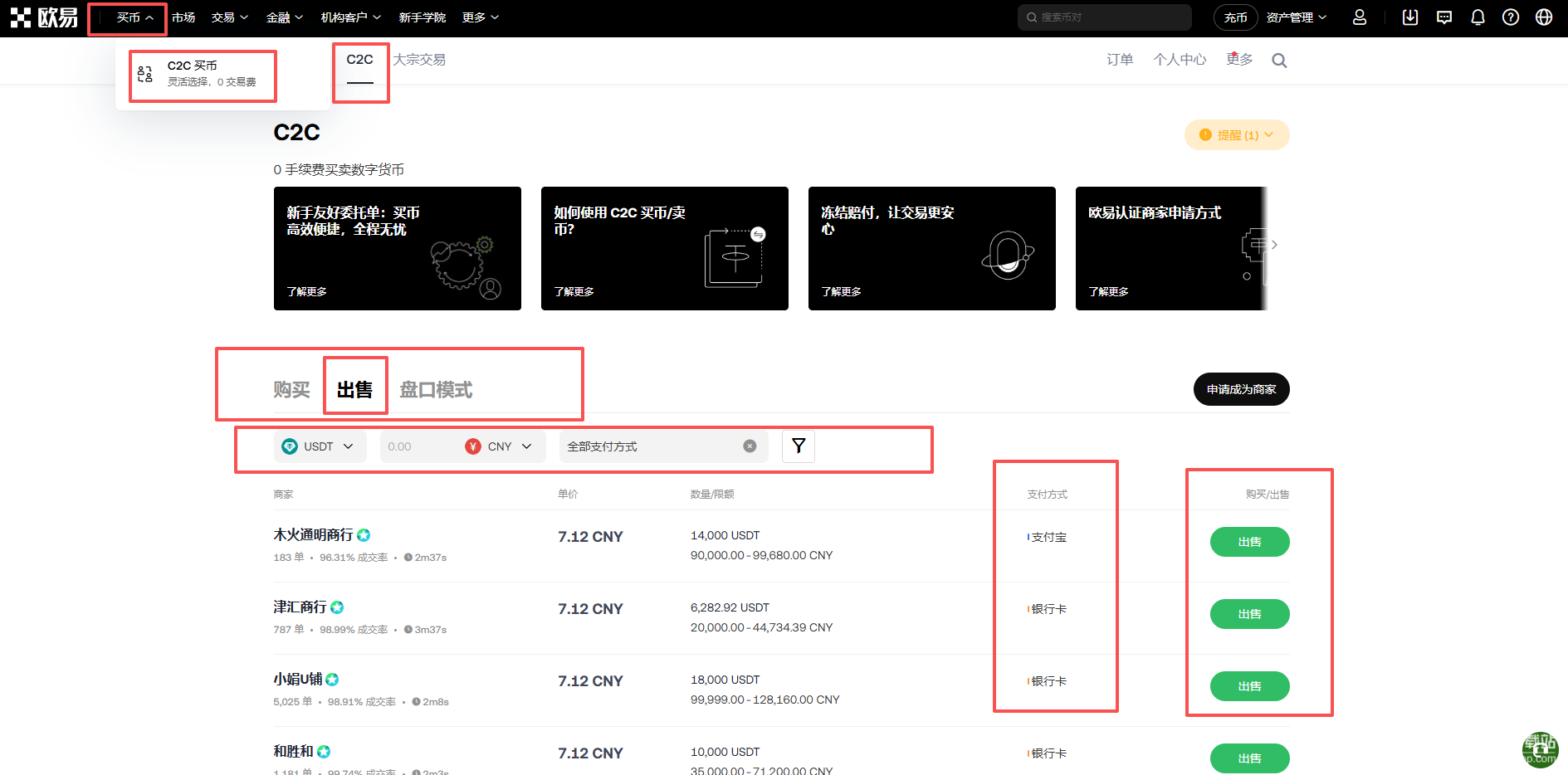
Task: Open the 大宗交易 tab
Action: point(419,60)
